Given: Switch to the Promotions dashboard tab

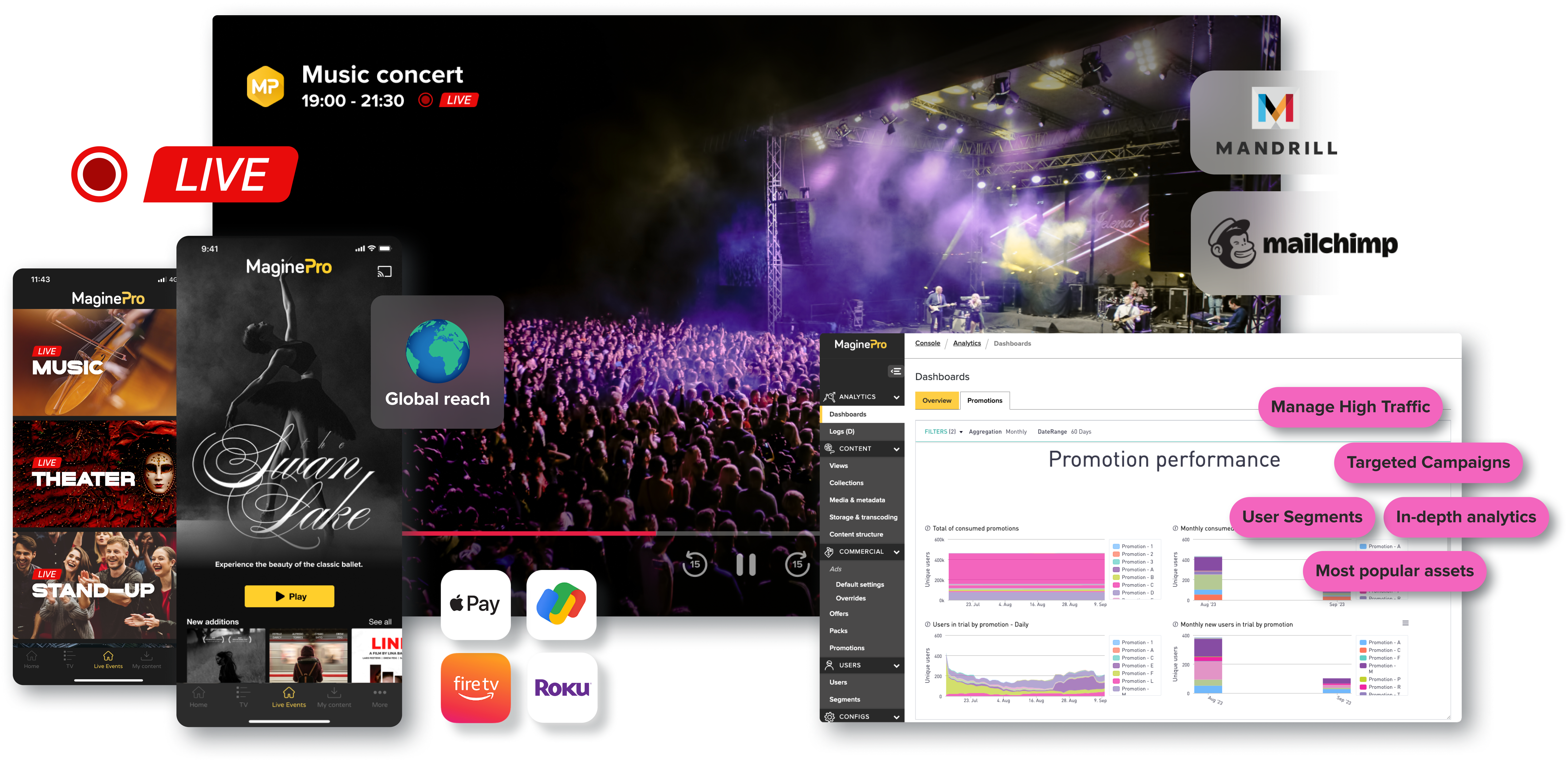Looking at the screenshot, I should [984, 401].
